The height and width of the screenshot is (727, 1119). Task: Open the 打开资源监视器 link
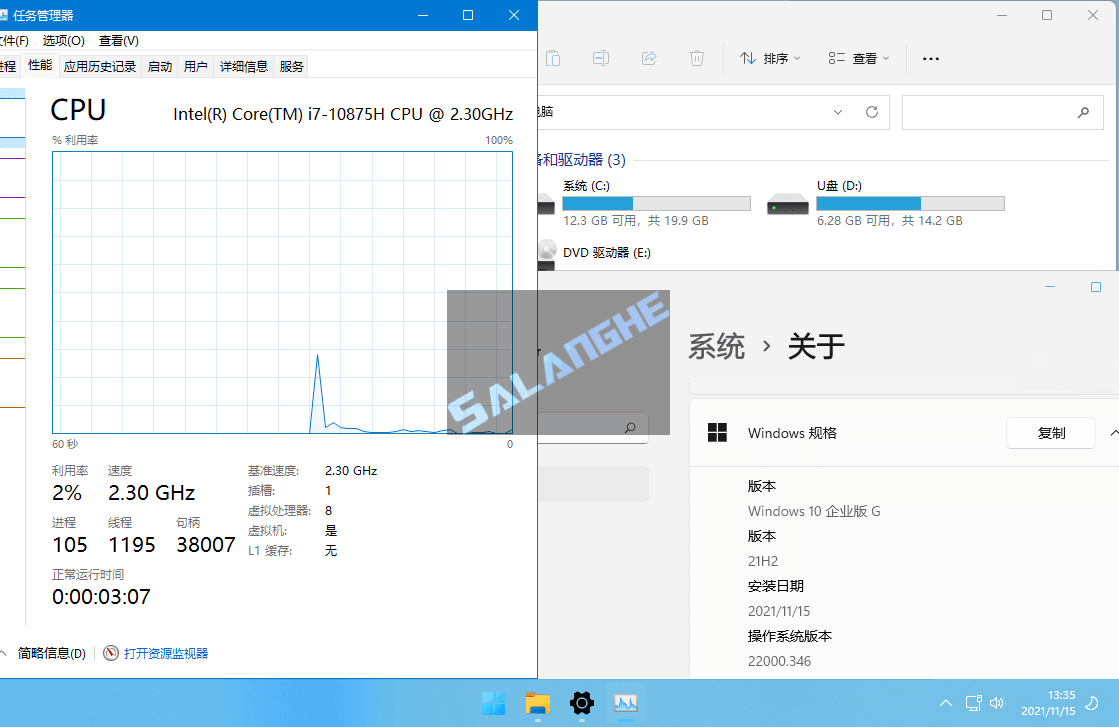pos(166,654)
